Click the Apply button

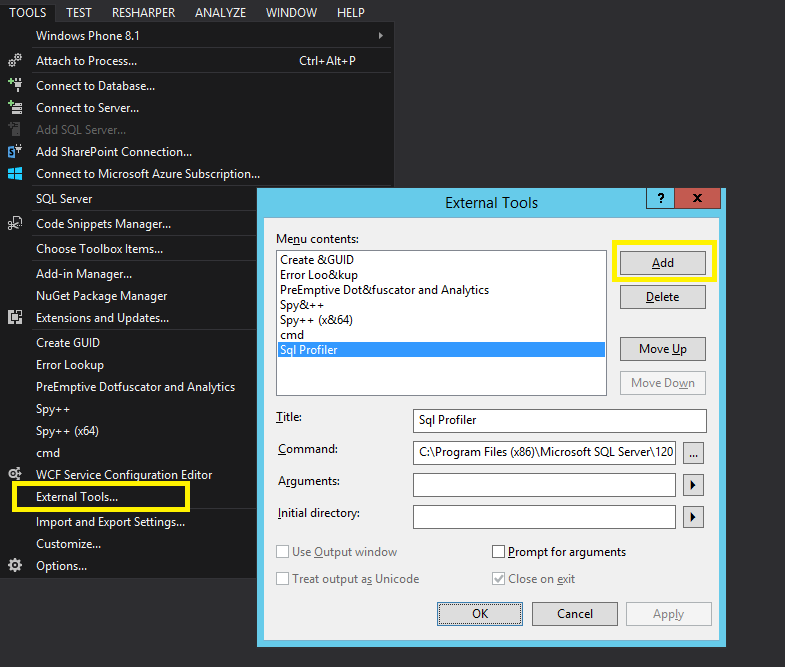click(668, 614)
